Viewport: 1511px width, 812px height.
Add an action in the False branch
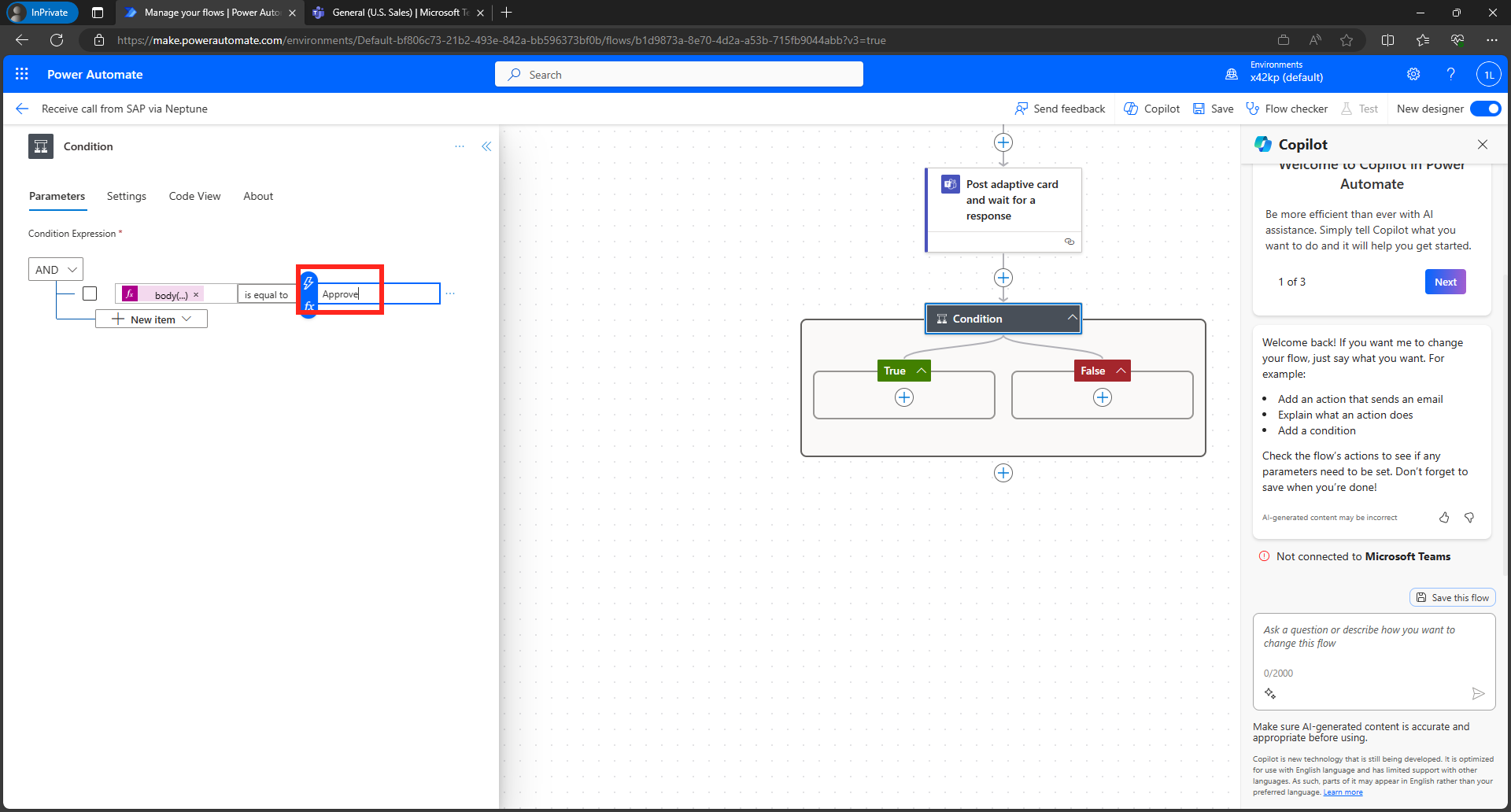pyautogui.click(x=1103, y=397)
